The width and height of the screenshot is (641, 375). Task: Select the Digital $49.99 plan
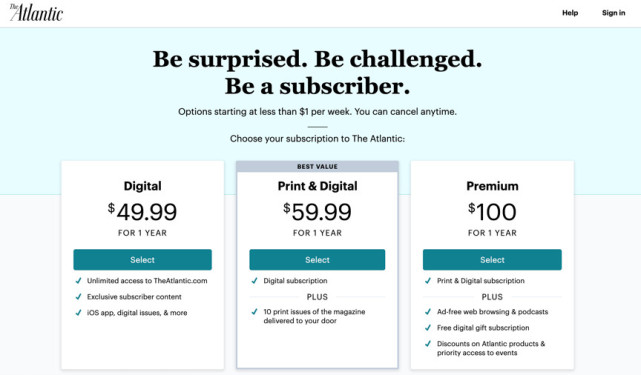142,260
